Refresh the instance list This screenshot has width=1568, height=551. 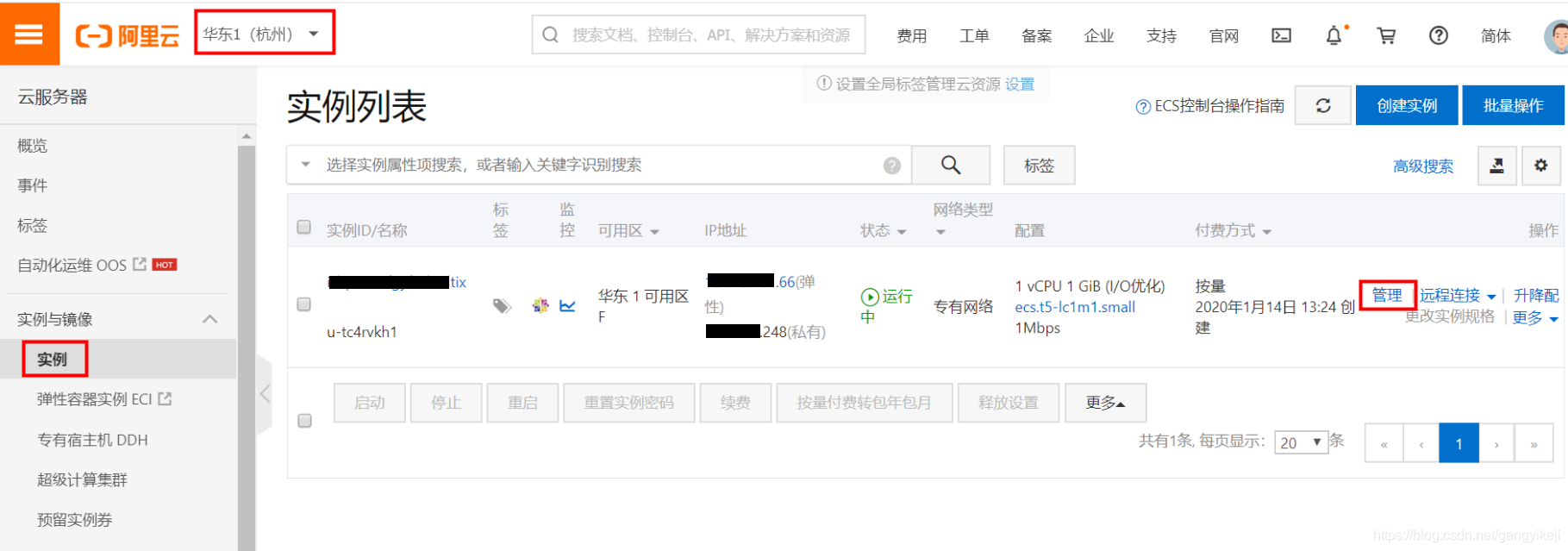[x=1323, y=105]
